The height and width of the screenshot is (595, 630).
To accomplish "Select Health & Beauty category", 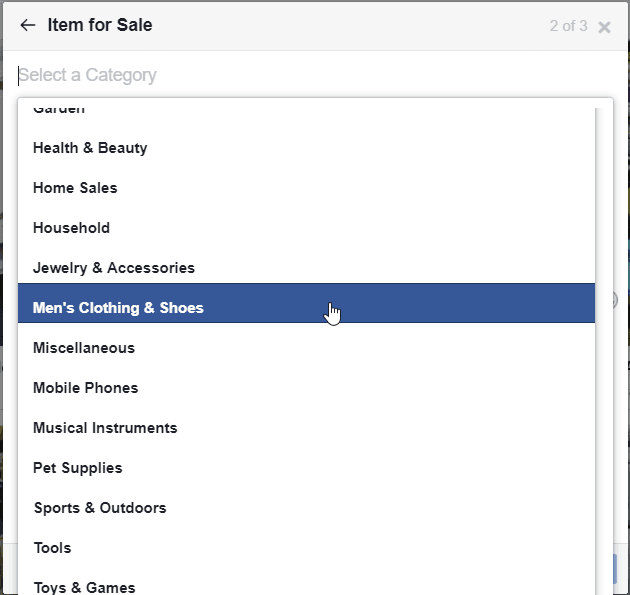I will pyautogui.click(x=306, y=148).
